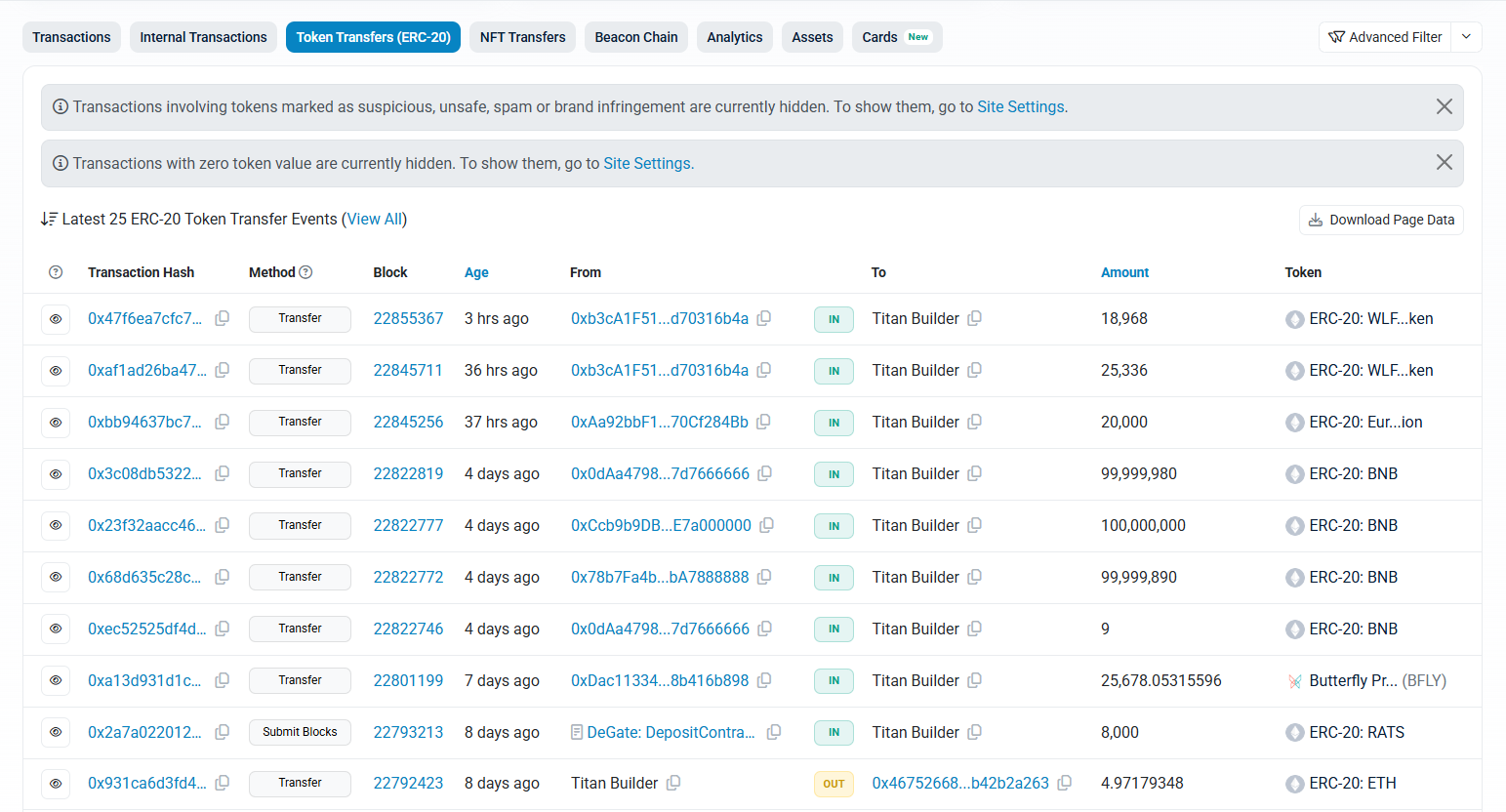Copy To address 0x46752668...b42b2a263
The width and height of the screenshot is (1506, 812).
pos(1065,783)
